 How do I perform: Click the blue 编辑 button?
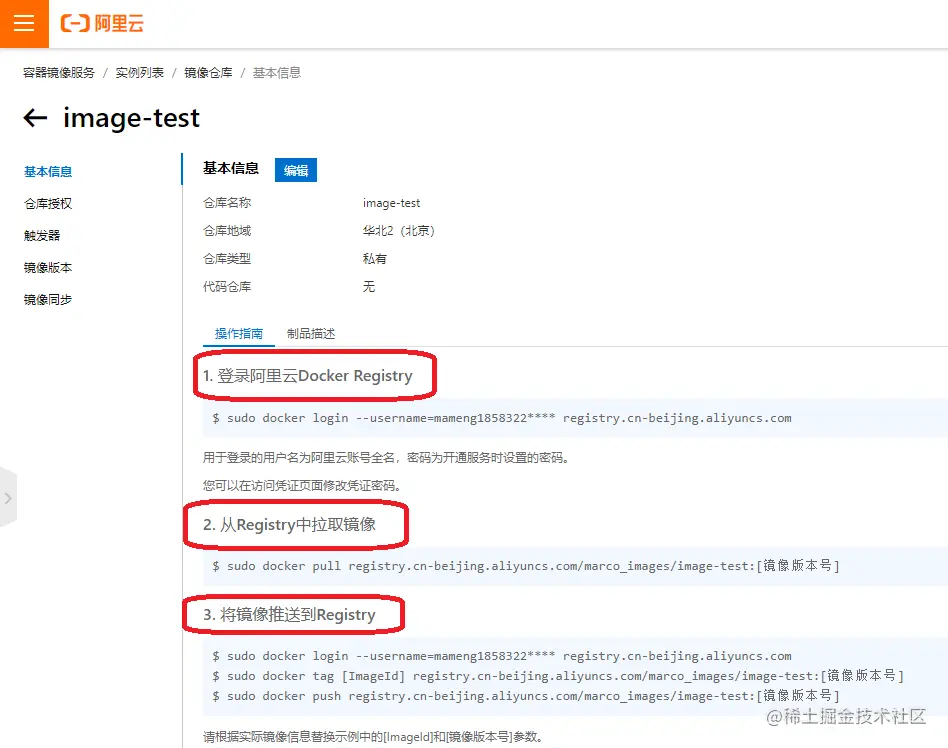(296, 170)
